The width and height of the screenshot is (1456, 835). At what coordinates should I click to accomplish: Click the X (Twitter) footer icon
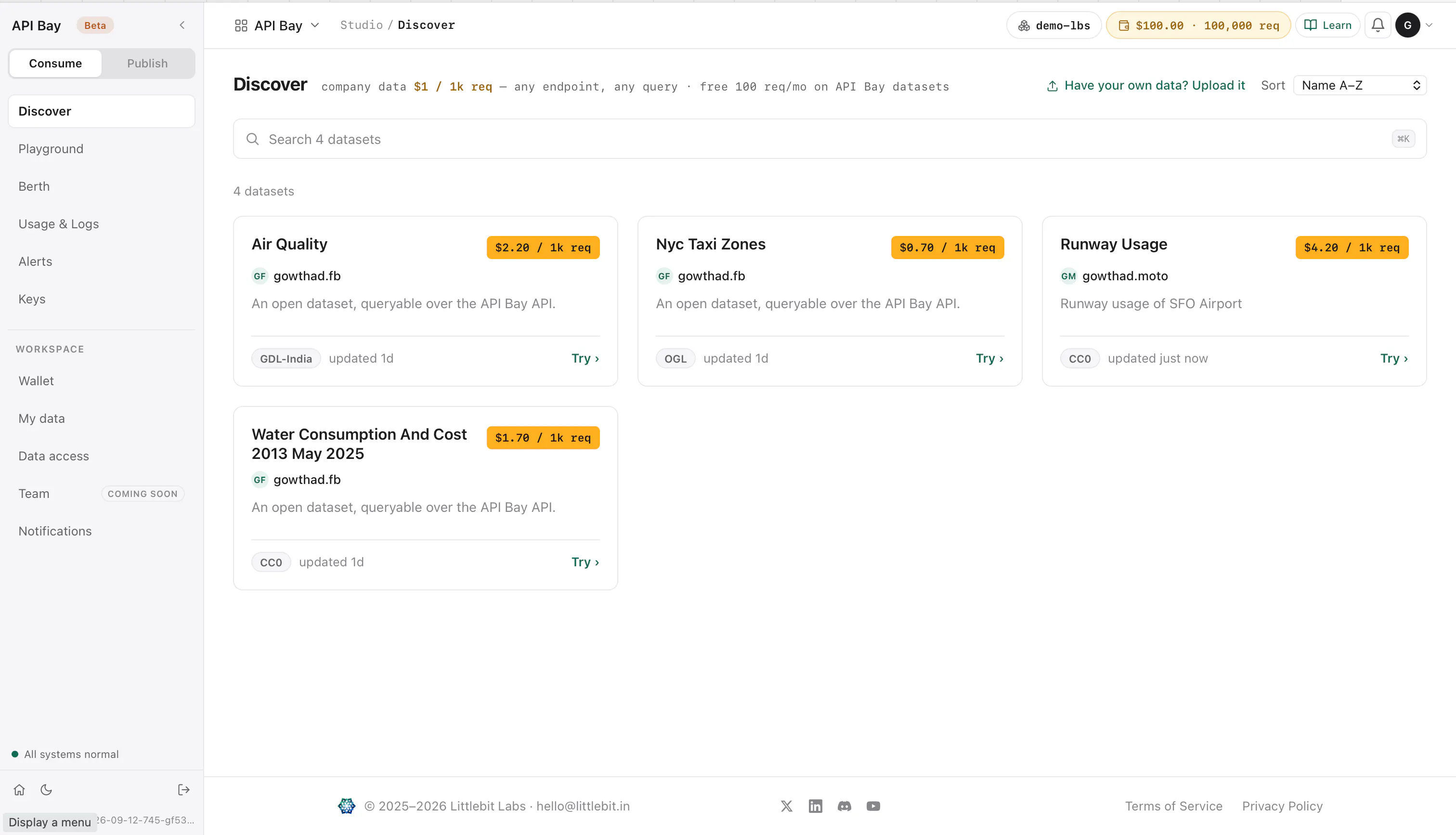(x=786, y=806)
